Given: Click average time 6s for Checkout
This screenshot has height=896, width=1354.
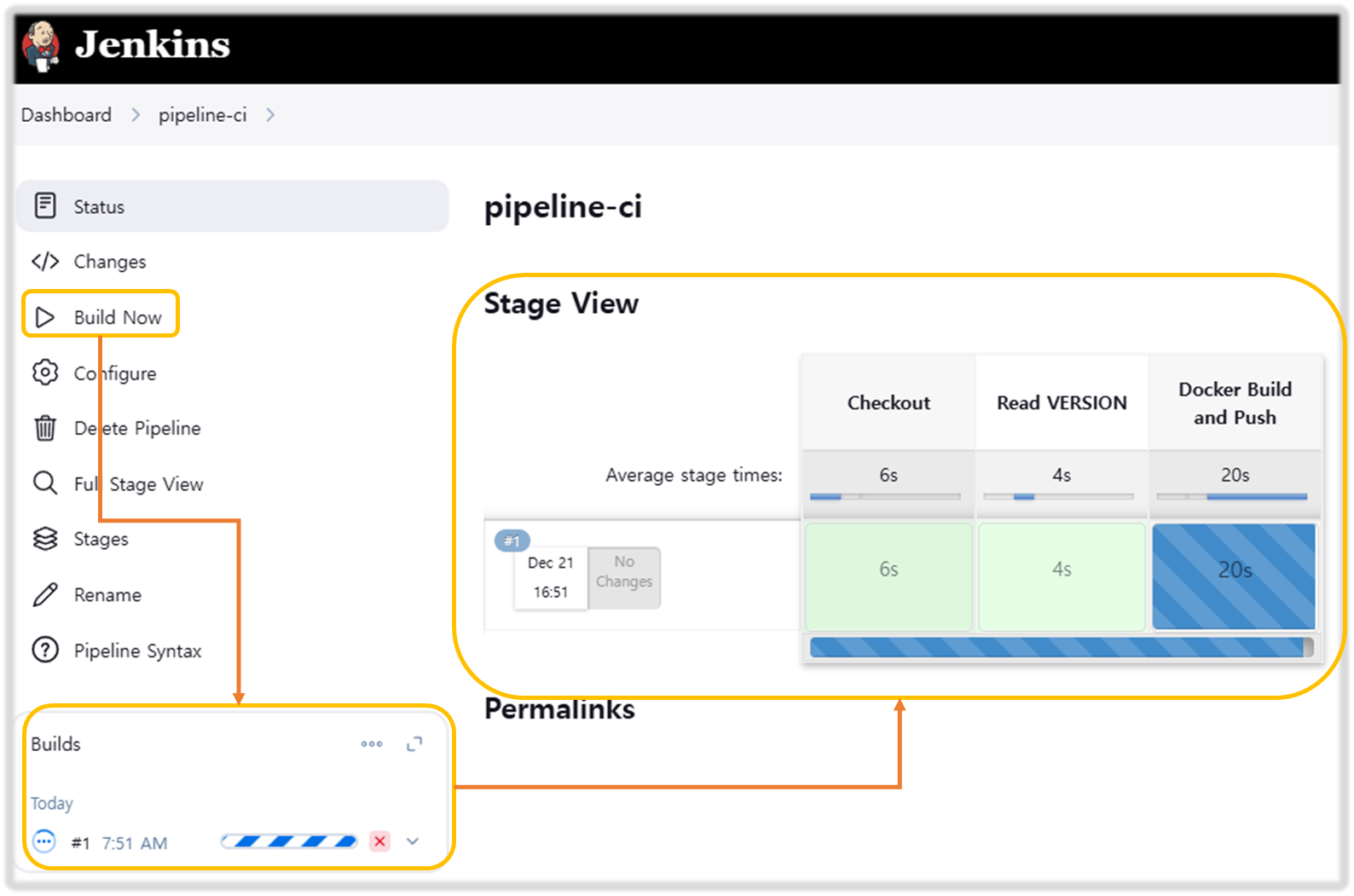Looking at the screenshot, I should pos(888,476).
